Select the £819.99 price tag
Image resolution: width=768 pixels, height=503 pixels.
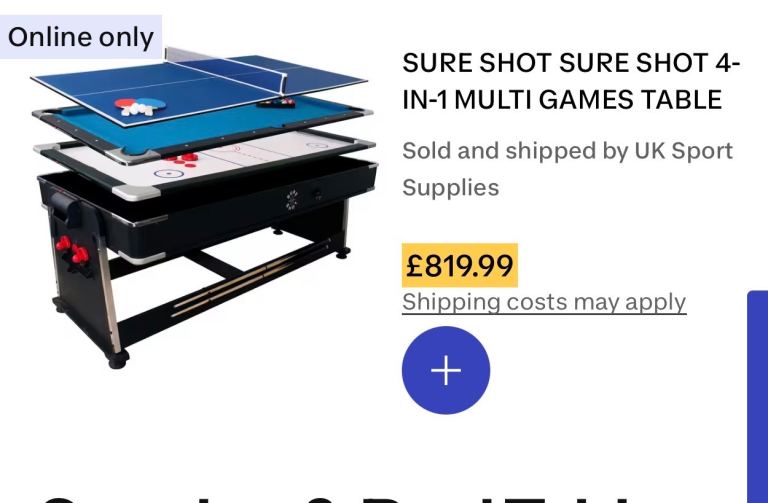[459, 265]
